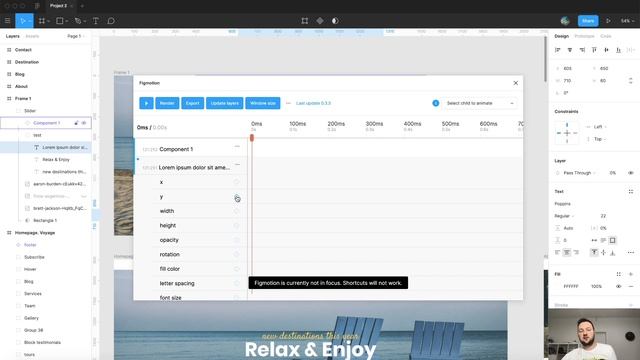This screenshot has height=360, width=640.
Task: Toggle Layer visibility eye in Design panel
Action: [x=631, y=173]
